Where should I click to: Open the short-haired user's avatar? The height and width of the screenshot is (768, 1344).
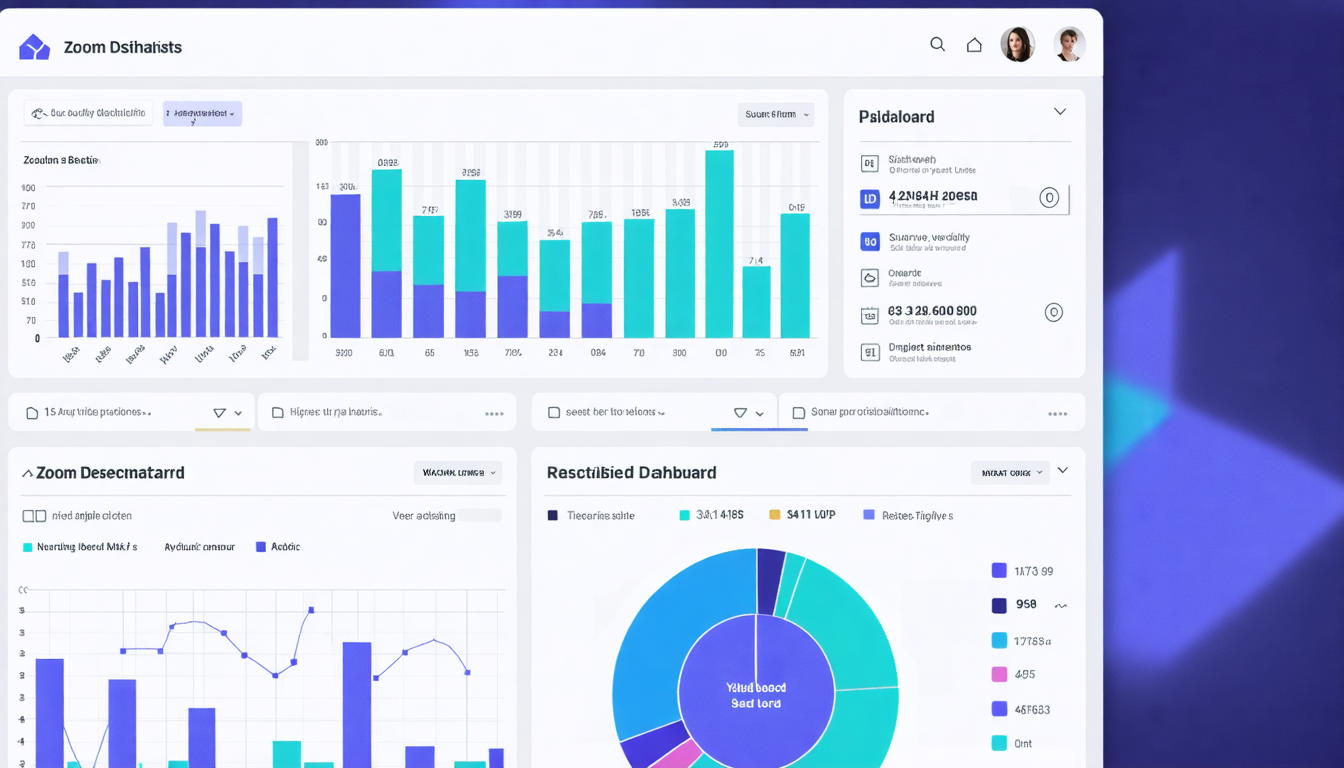click(x=1069, y=44)
